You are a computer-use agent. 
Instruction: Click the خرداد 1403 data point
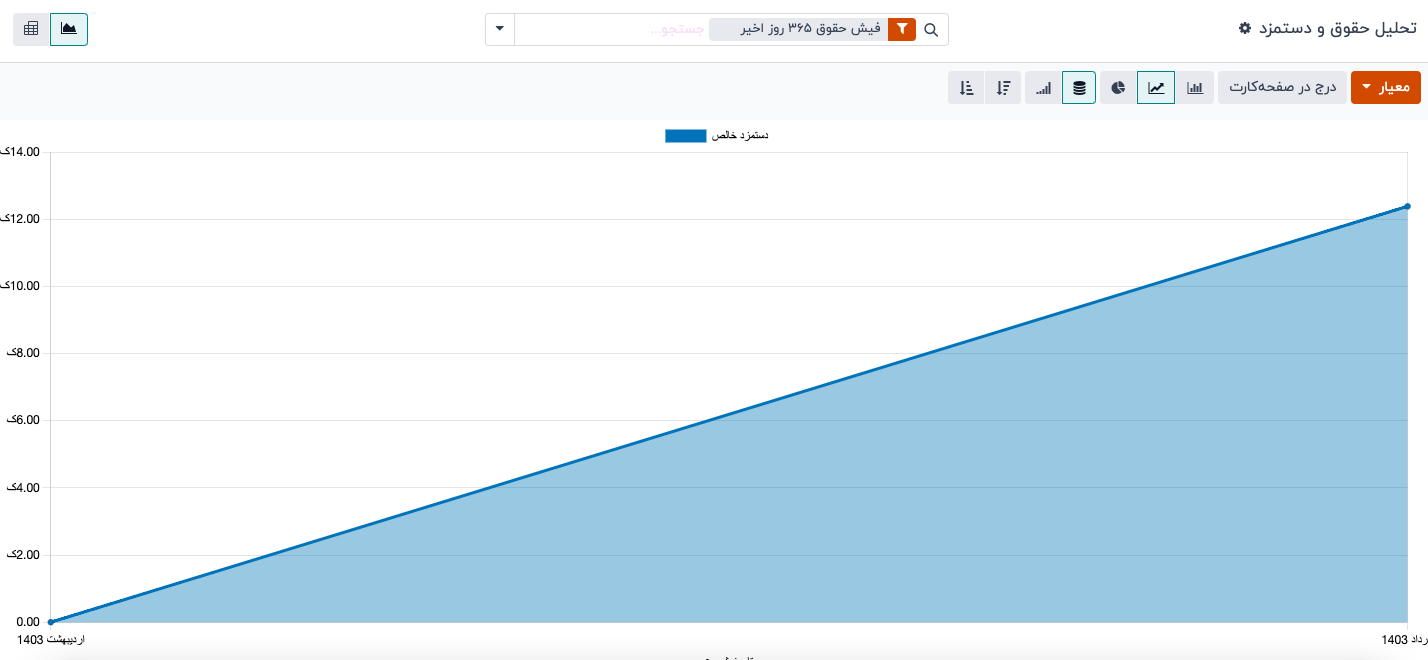1407,206
